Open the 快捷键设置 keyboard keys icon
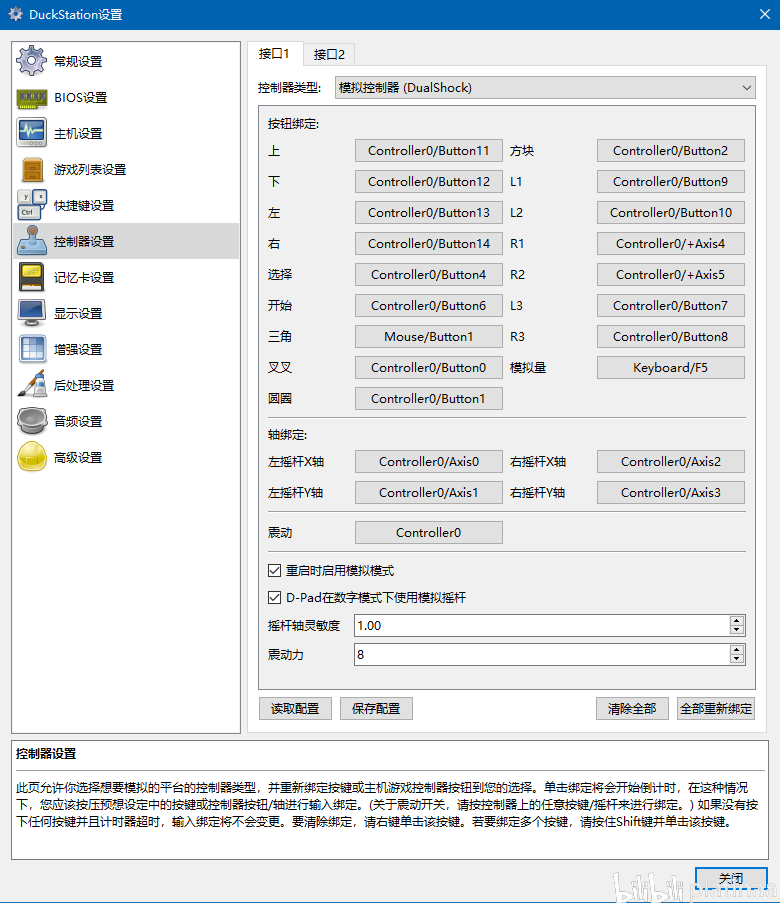The width and height of the screenshot is (780, 903). pos(32,205)
